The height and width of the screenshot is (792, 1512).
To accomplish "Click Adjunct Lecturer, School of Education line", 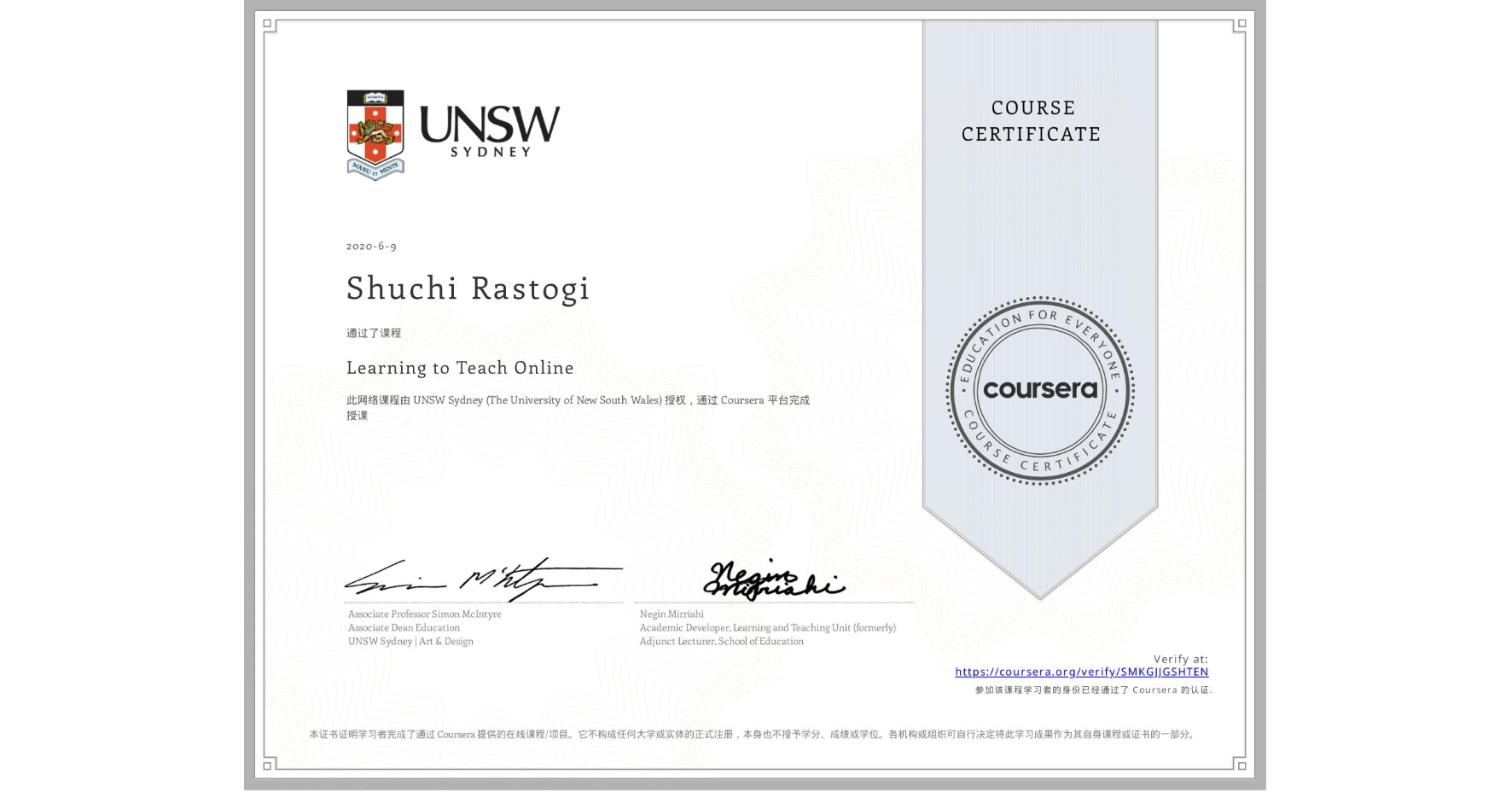I will pos(722,641).
